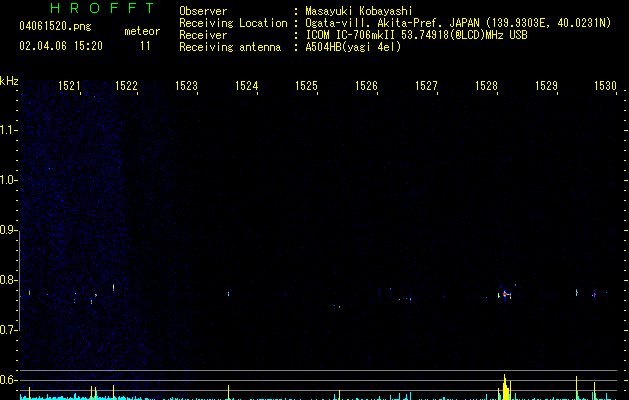
Task: Click the 1527 time marker
Action: (x=426, y=86)
